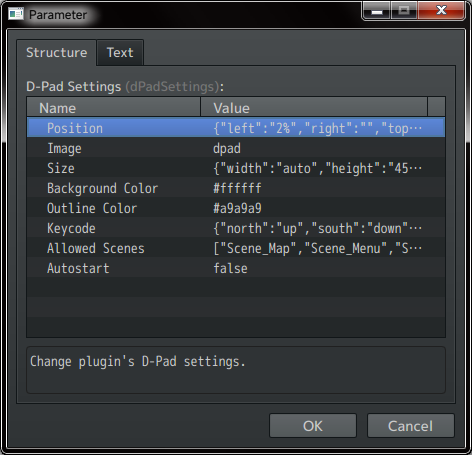Click the Parameter window icon in title bar
The width and height of the screenshot is (472, 455).
tap(16, 14)
